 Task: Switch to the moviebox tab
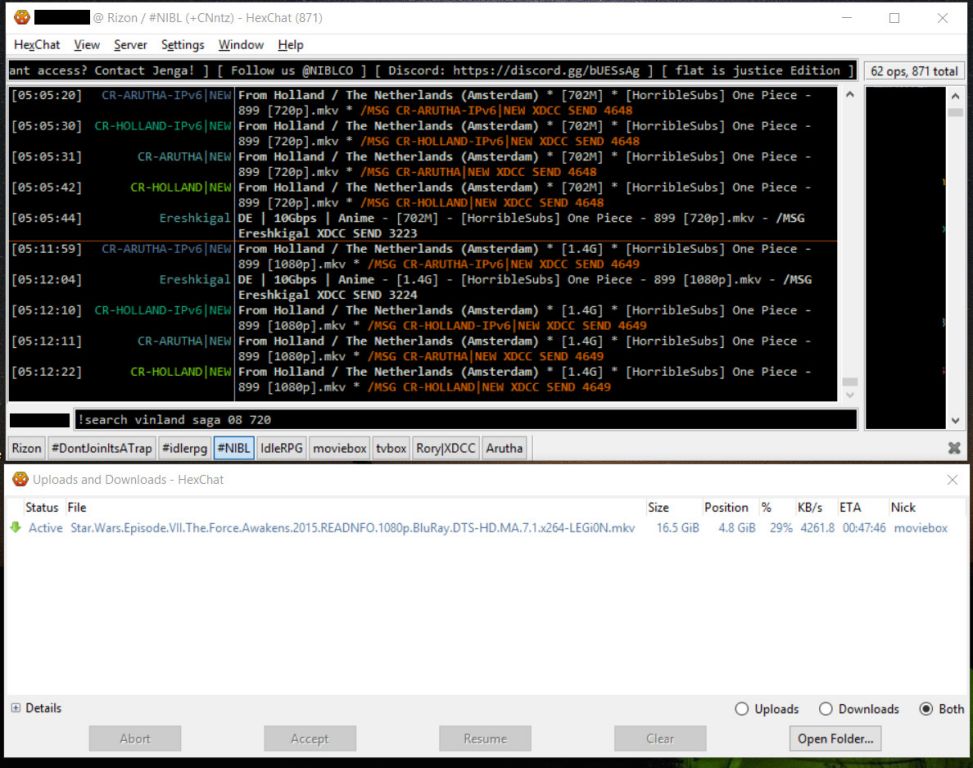[x=339, y=448]
